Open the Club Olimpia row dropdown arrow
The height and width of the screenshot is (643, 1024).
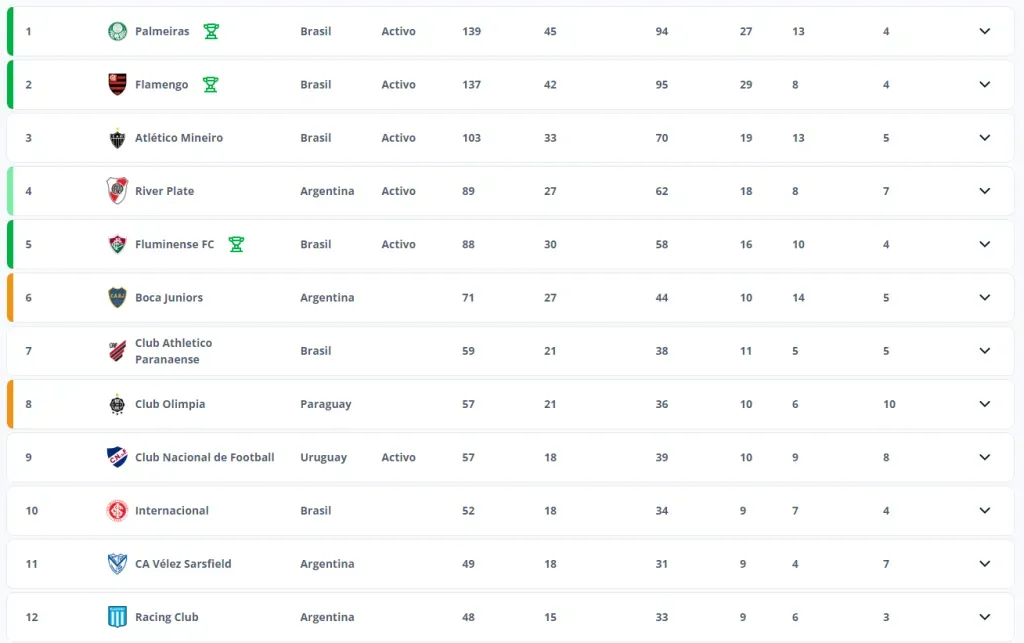tap(984, 404)
